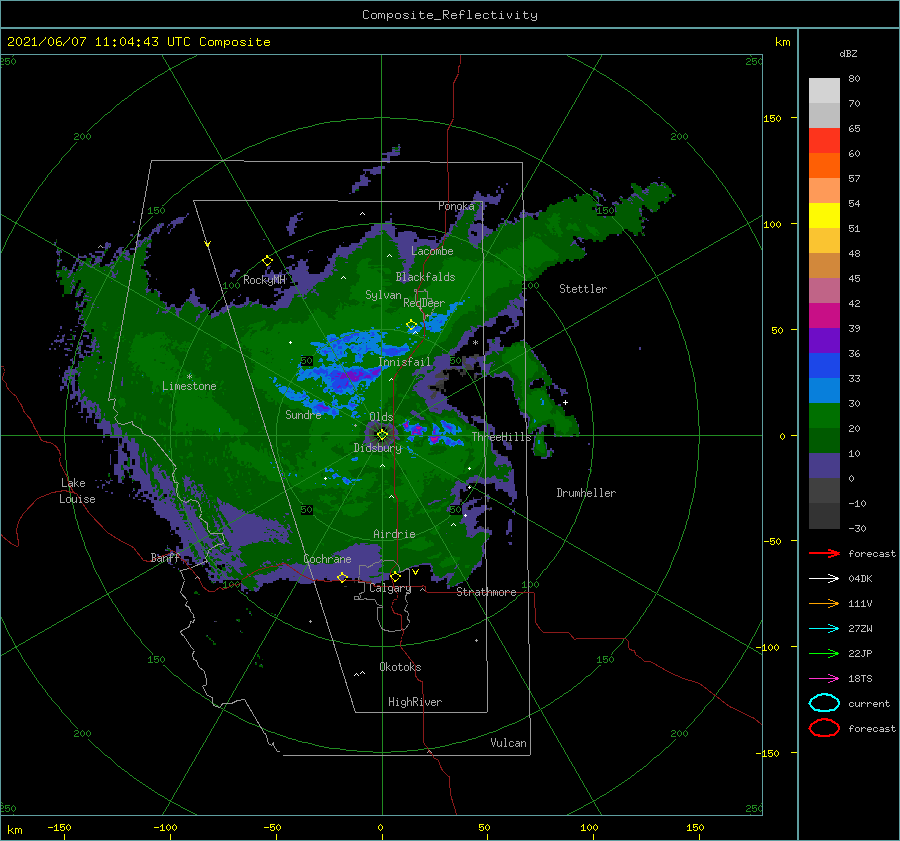Screen dimensions: 900x841
Task: Select the blue 33-36 dBZ color swatch
Action: click(824, 365)
